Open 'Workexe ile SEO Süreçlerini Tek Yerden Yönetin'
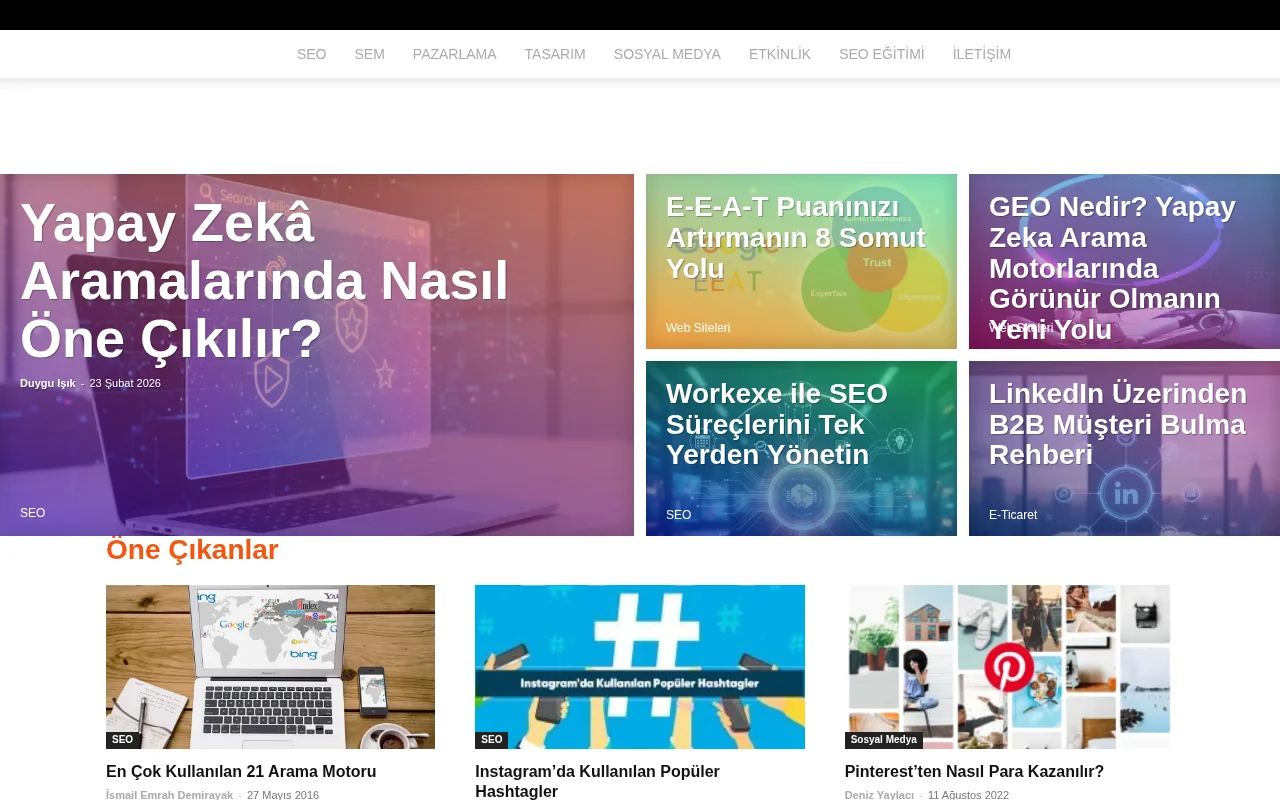Viewport: 1280px width, 800px height. pos(778,424)
